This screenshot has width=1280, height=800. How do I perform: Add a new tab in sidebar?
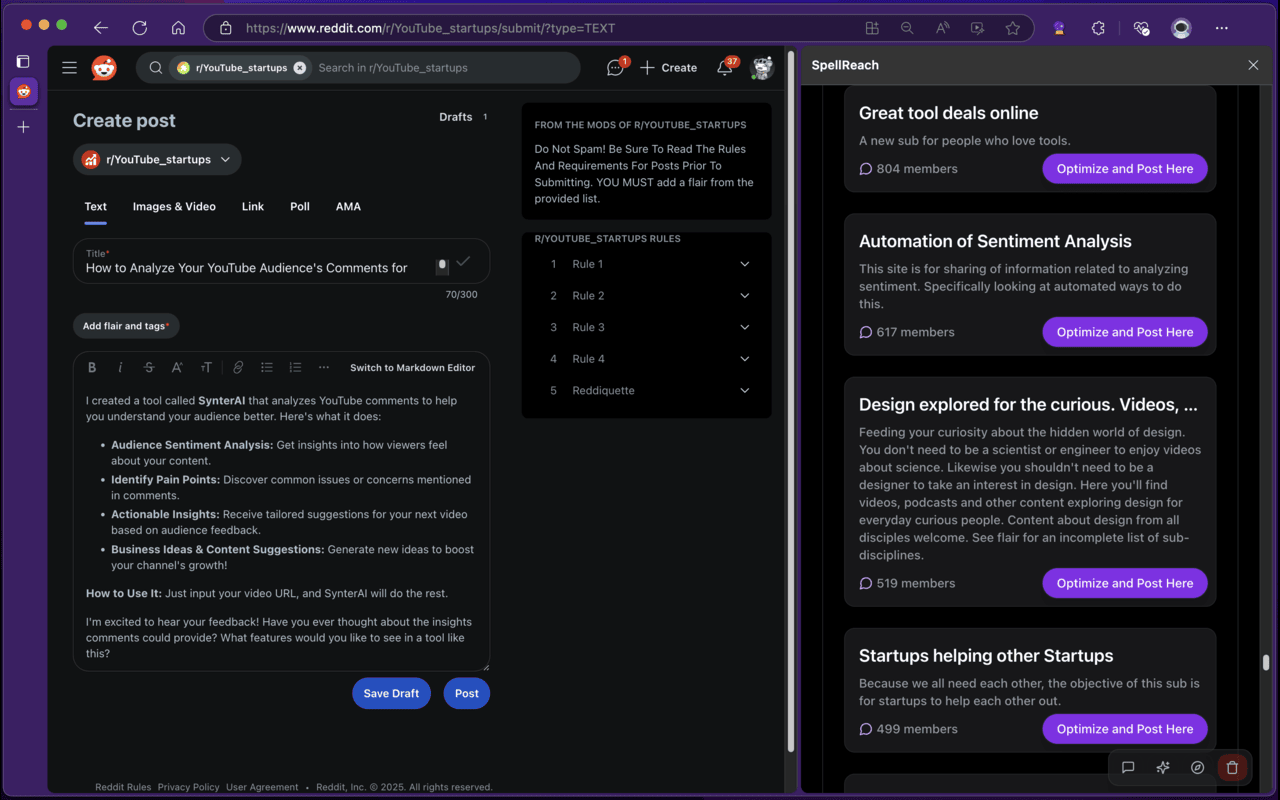click(23, 127)
